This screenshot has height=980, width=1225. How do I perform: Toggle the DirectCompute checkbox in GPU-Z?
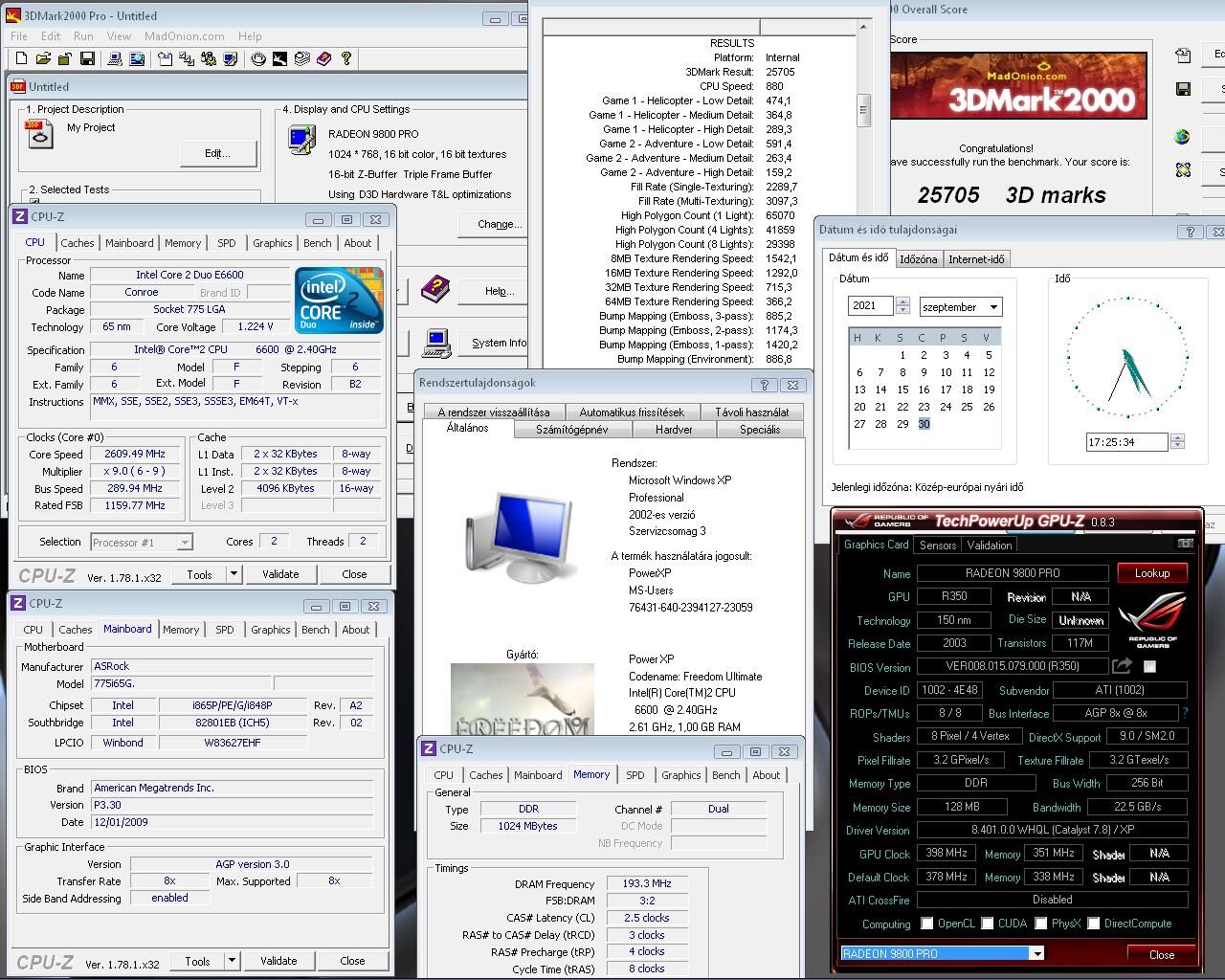1092,924
